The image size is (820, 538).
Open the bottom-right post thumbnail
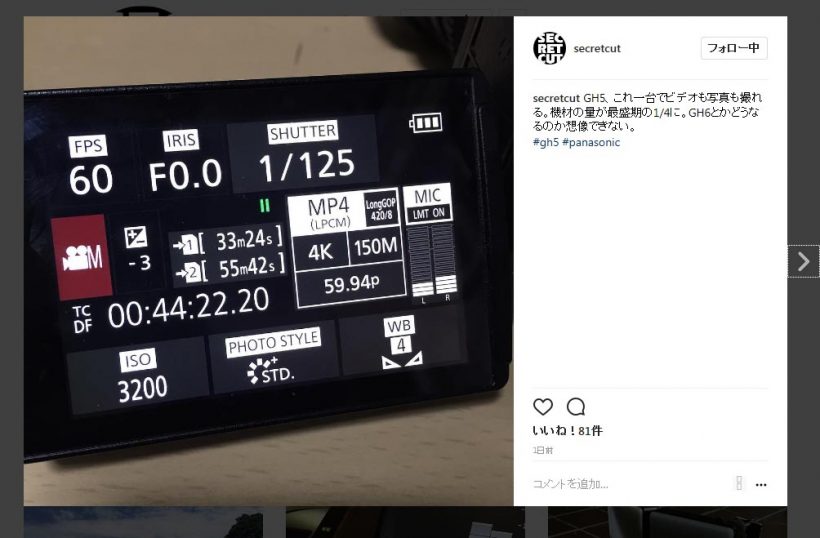667,522
